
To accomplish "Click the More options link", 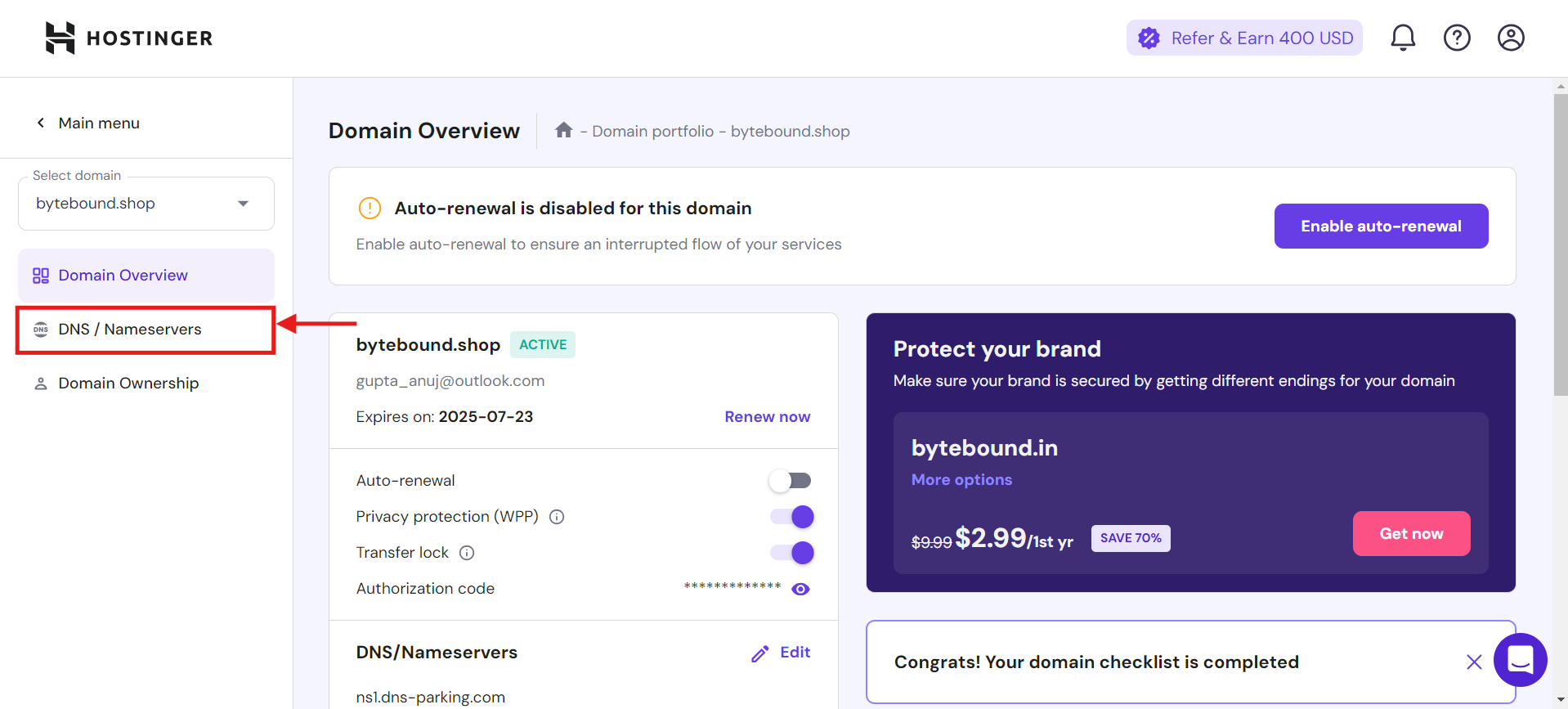I will (961, 480).
